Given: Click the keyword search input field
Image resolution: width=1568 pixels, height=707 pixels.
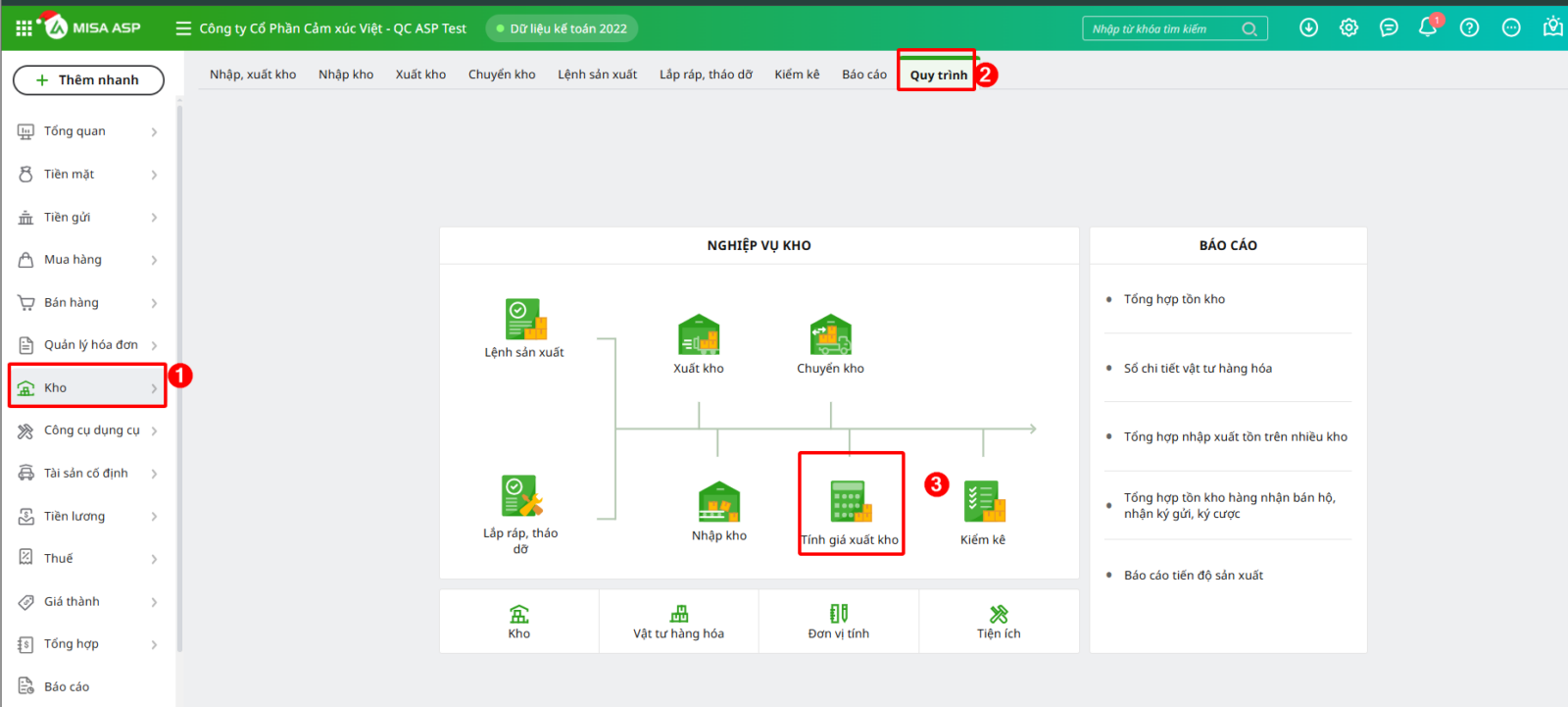Looking at the screenshot, I should tap(1162, 28).
